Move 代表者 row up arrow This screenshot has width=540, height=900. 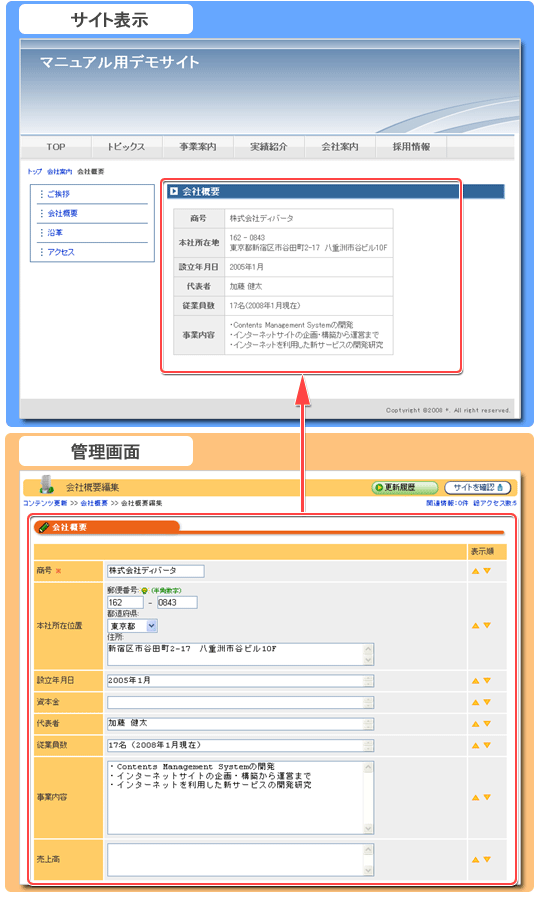(x=475, y=724)
